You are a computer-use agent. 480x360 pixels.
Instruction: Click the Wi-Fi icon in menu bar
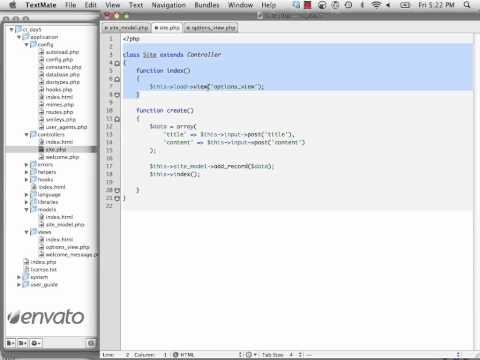(376, 5)
